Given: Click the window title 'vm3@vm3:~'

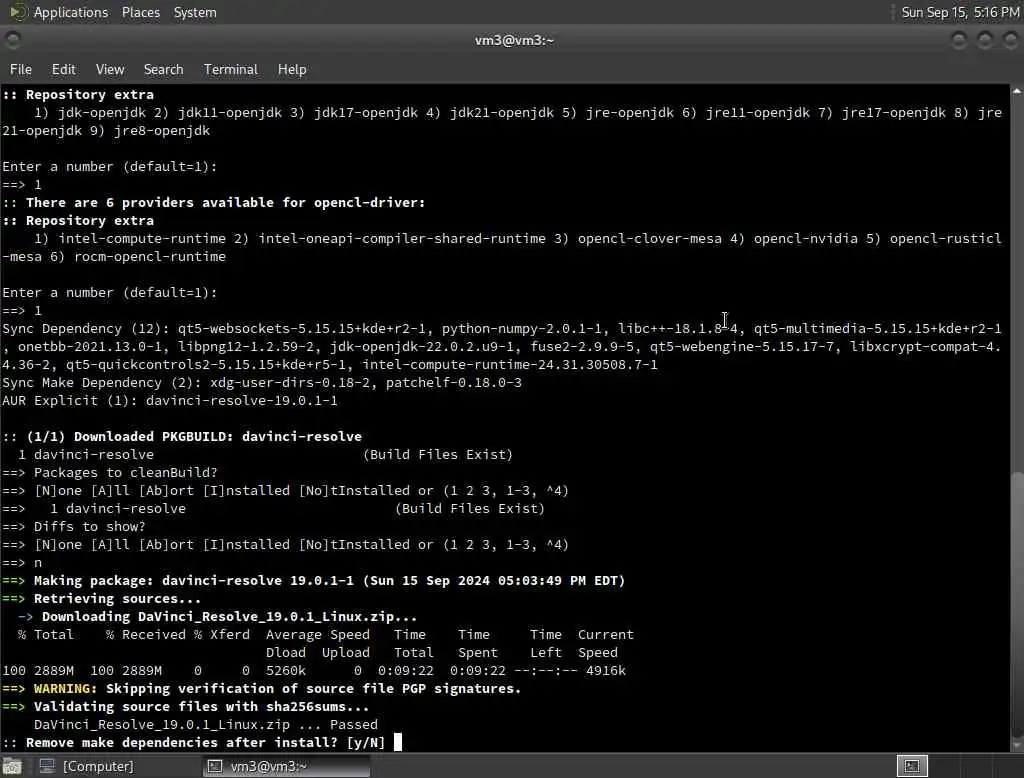Looking at the screenshot, I should [x=514, y=41].
